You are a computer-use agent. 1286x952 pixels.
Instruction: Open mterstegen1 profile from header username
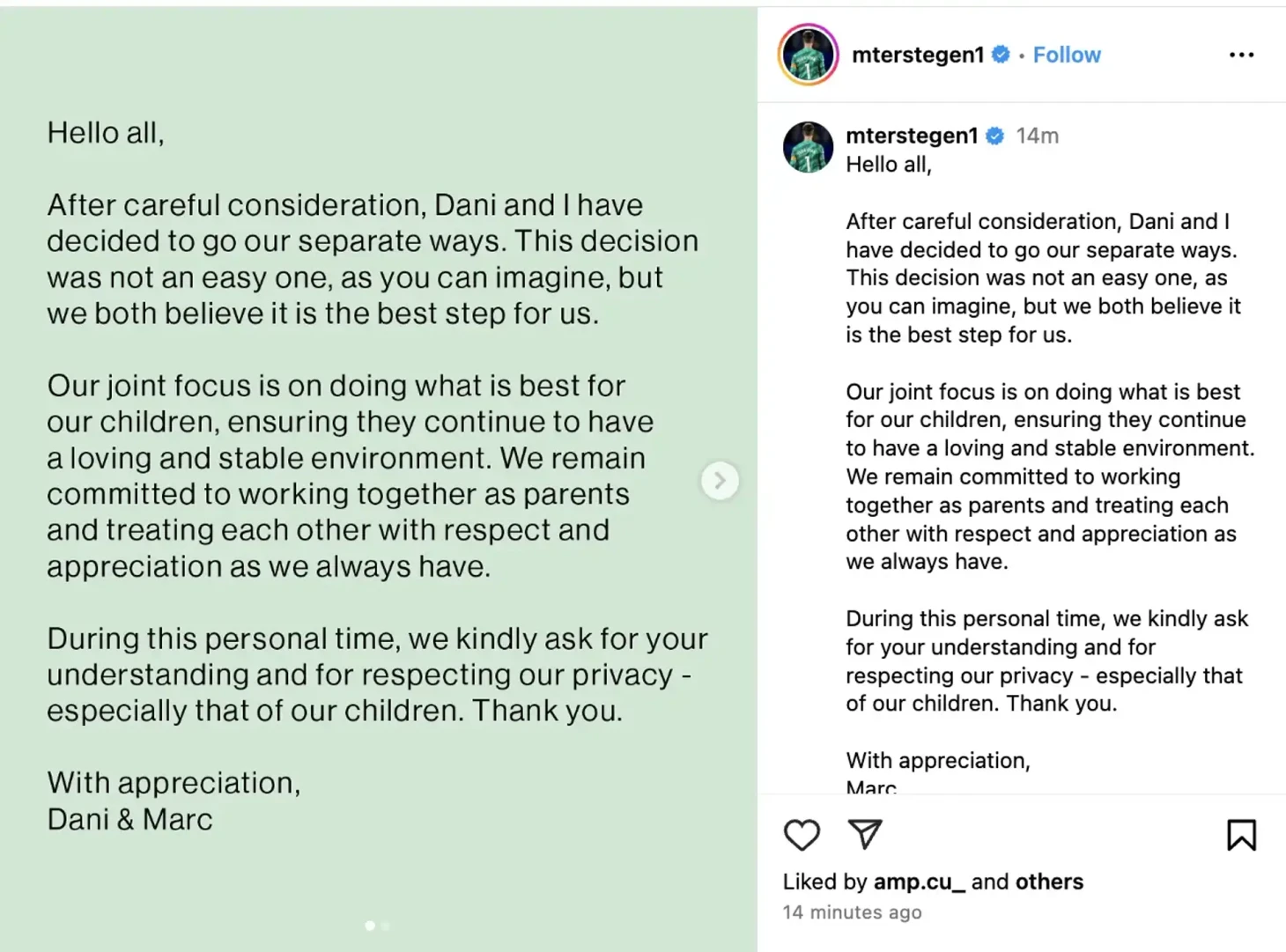pyautogui.click(x=917, y=55)
